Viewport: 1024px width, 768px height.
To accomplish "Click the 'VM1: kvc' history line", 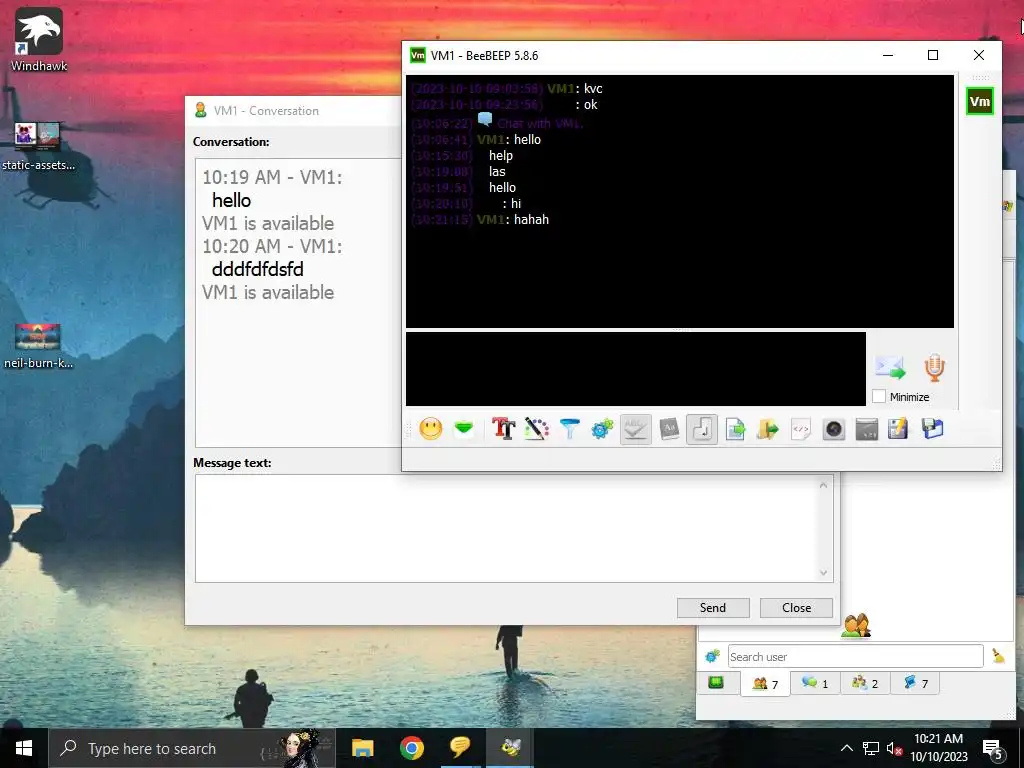I will (575, 89).
